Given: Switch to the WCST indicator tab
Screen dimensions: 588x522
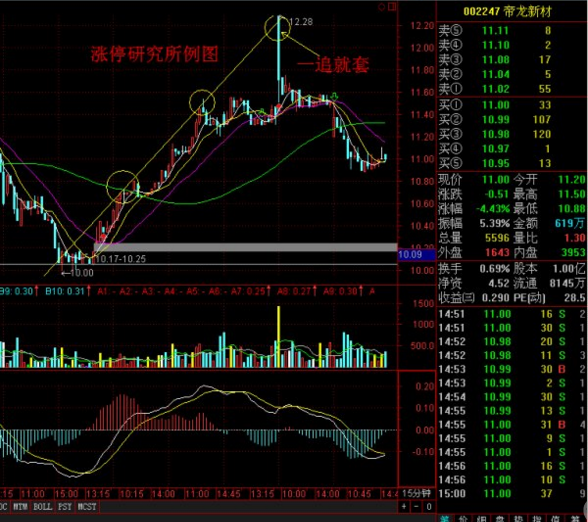Looking at the screenshot, I should [x=87, y=507].
